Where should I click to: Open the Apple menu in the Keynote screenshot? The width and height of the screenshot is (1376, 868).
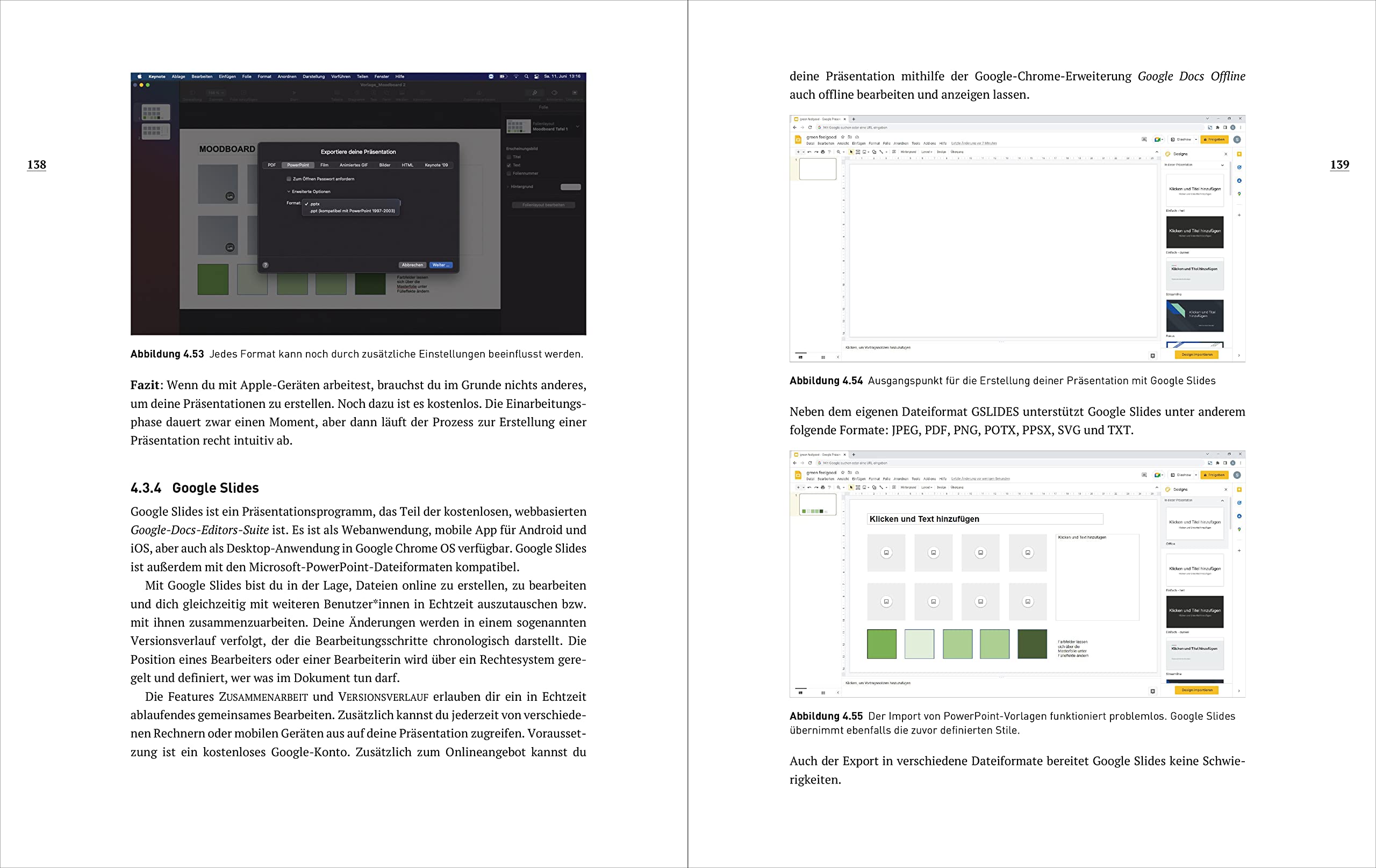point(139,76)
